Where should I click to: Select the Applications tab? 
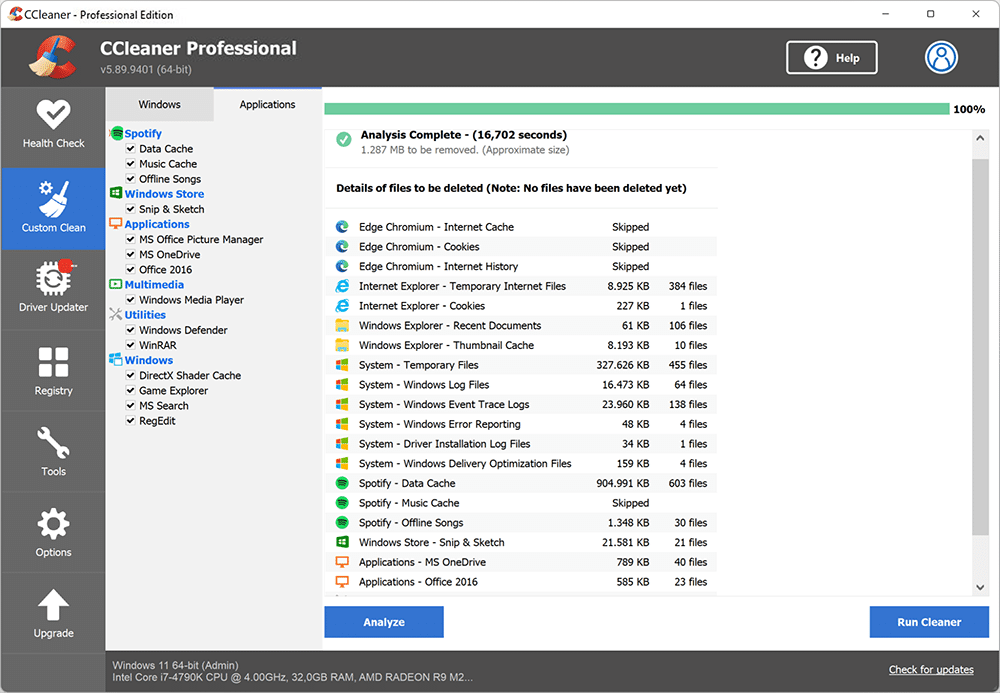[x=267, y=103]
